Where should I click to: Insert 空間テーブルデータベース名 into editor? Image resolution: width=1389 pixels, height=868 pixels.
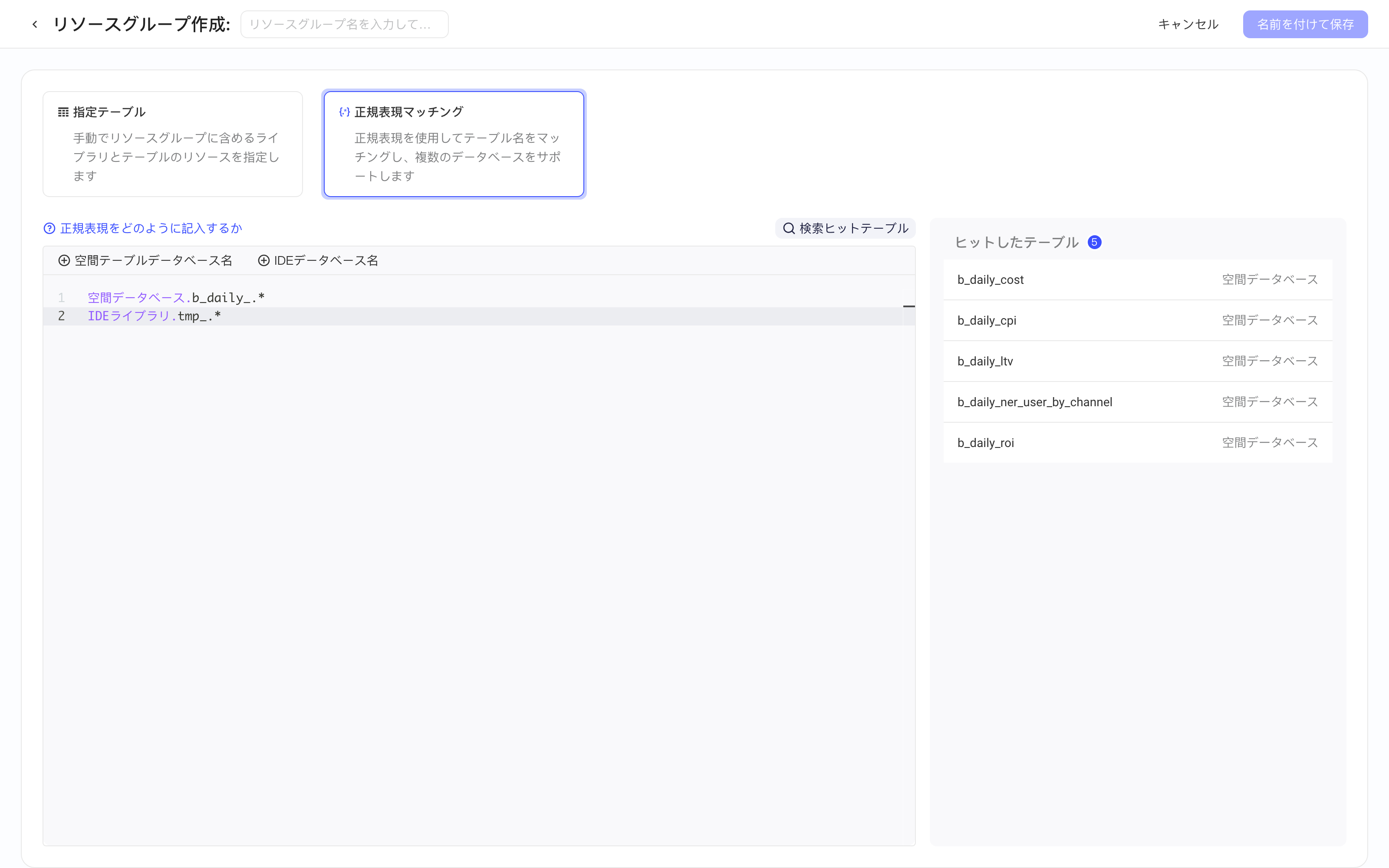[145, 261]
